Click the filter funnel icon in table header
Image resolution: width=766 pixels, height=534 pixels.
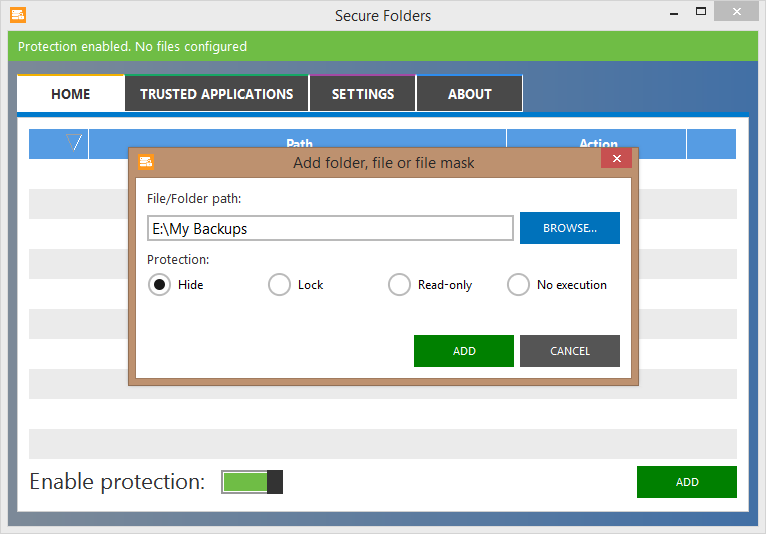pyautogui.click(x=74, y=143)
